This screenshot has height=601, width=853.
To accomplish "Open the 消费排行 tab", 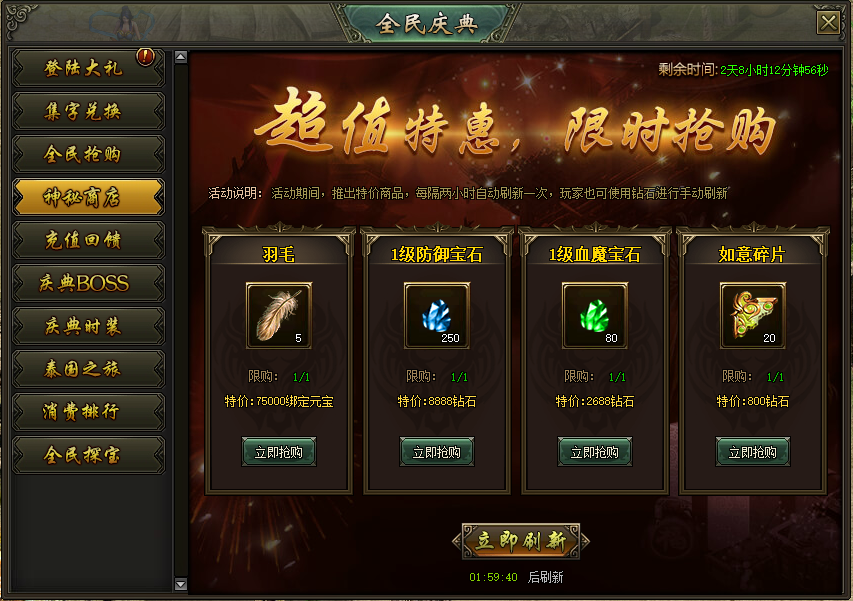I will [x=88, y=412].
